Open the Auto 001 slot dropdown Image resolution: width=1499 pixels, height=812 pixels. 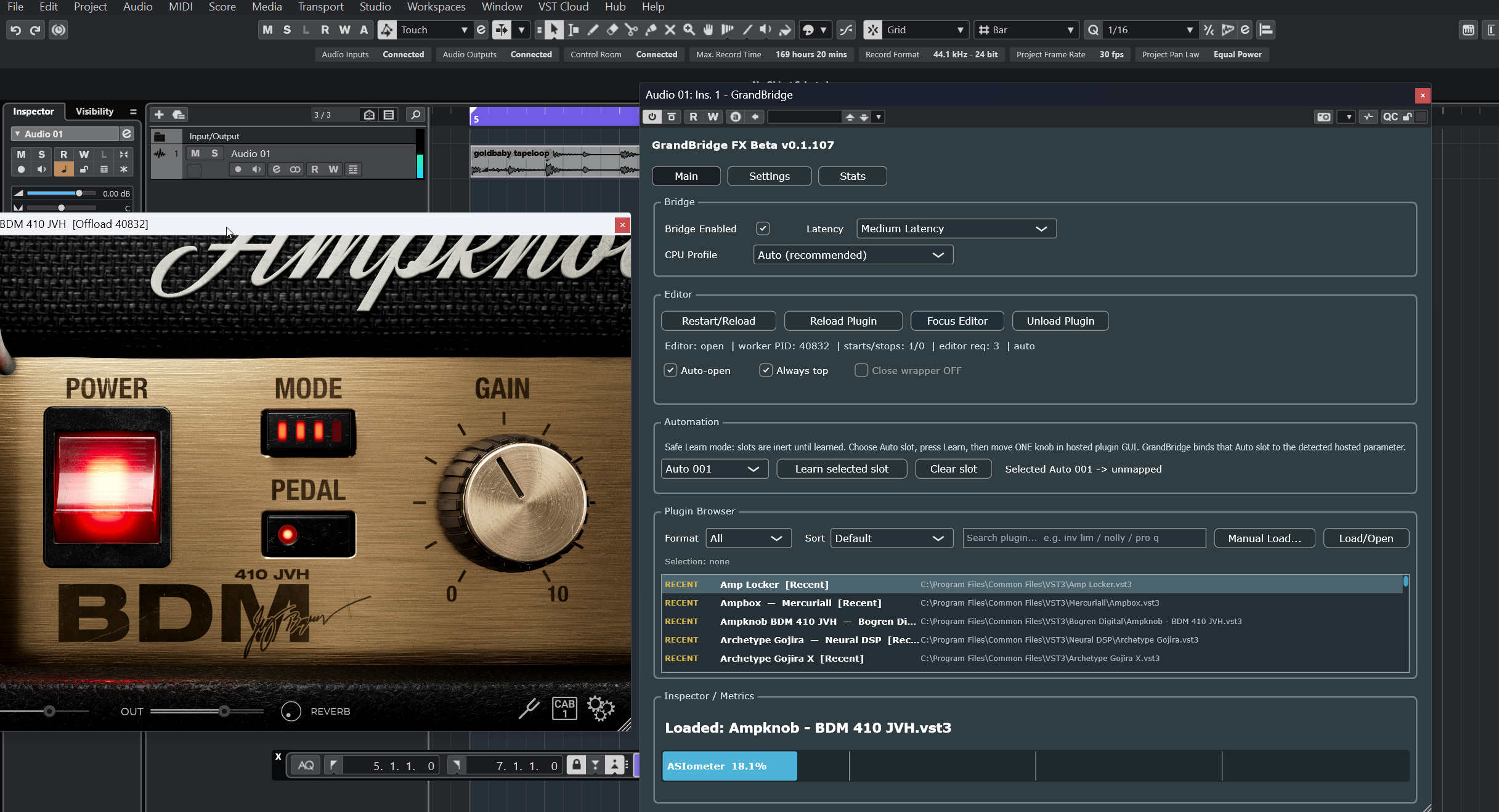point(714,469)
